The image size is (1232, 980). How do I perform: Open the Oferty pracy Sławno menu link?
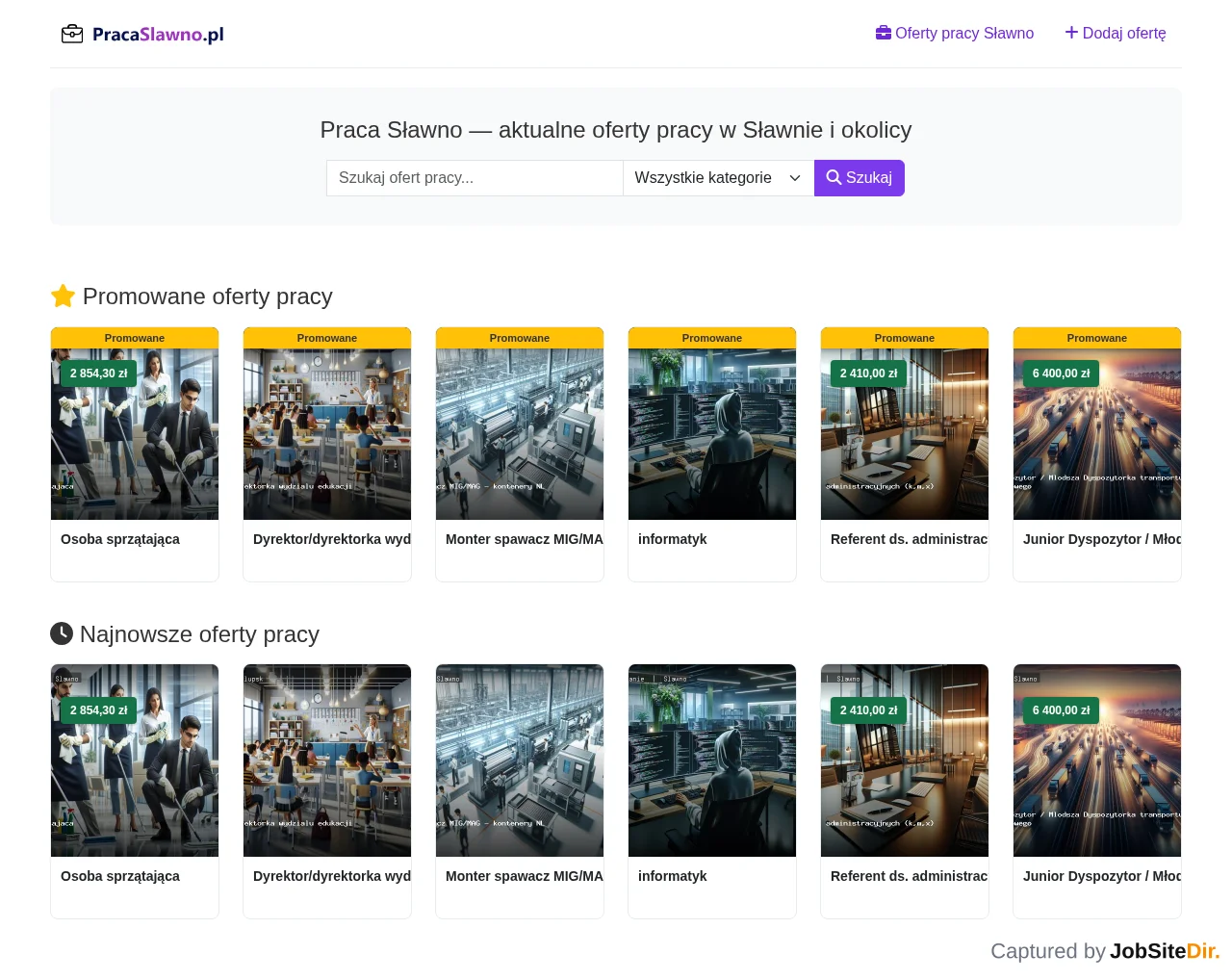pyautogui.click(x=964, y=33)
